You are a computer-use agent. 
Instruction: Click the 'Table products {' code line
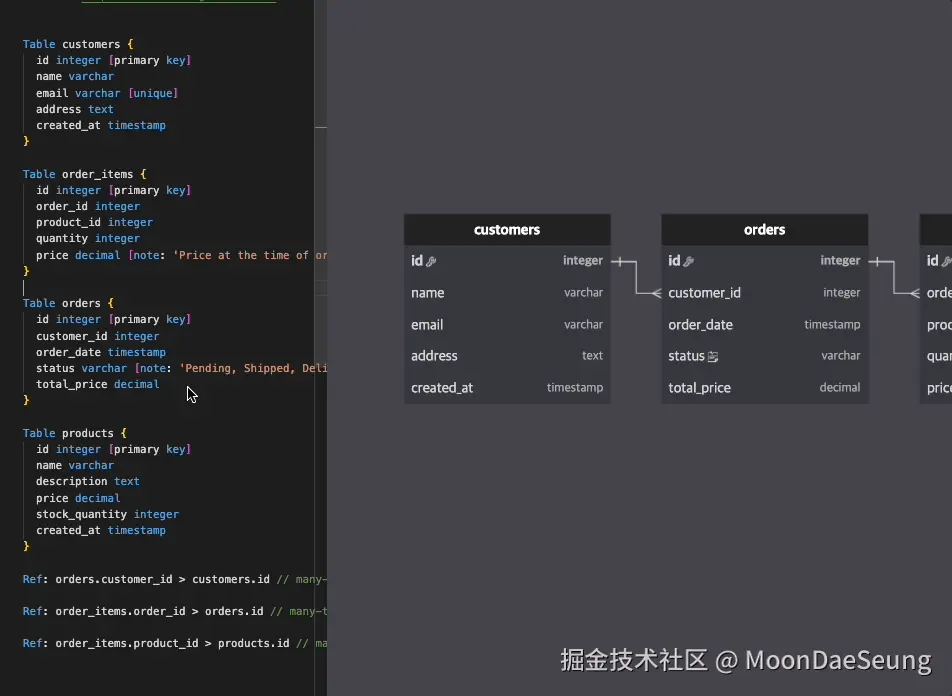click(x=75, y=433)
